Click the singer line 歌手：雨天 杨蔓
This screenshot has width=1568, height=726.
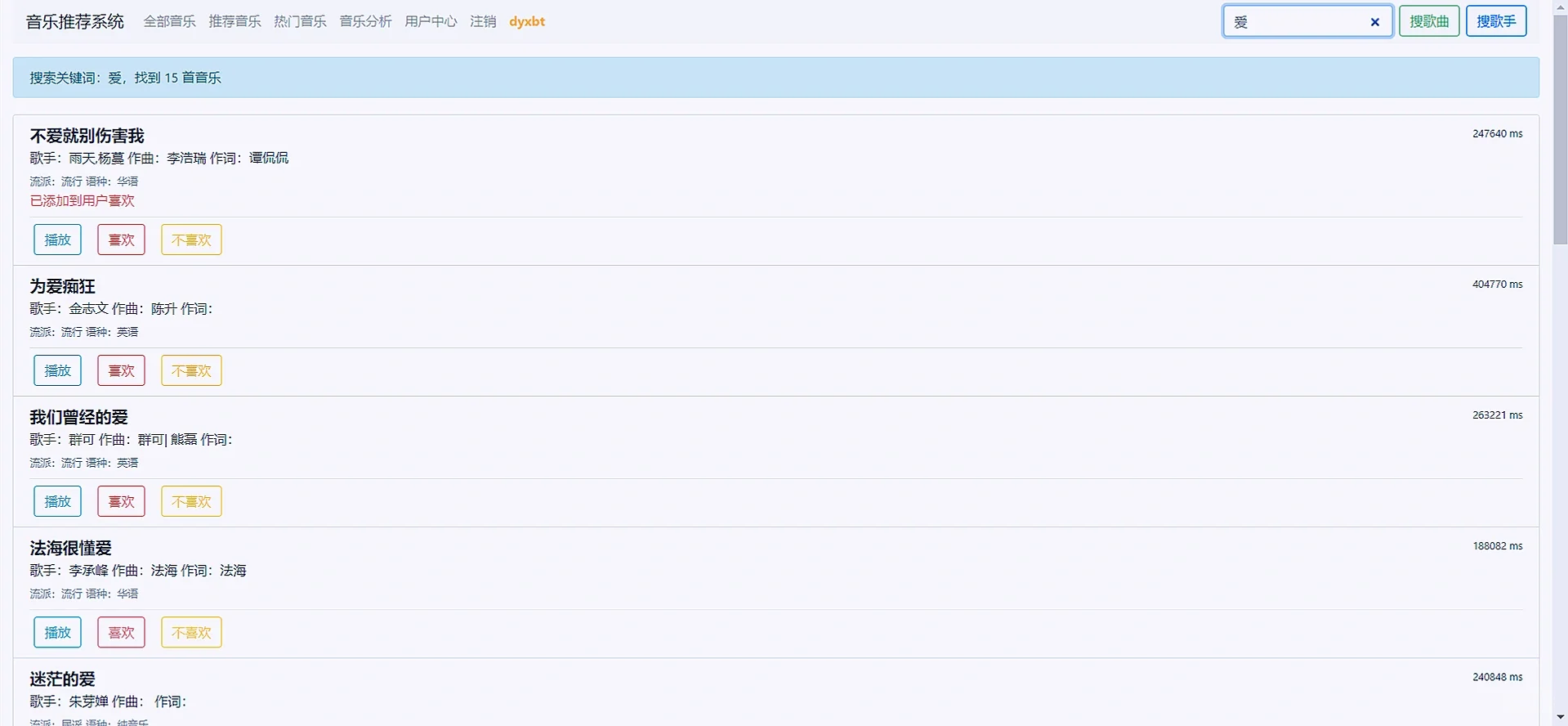(78, 158)
